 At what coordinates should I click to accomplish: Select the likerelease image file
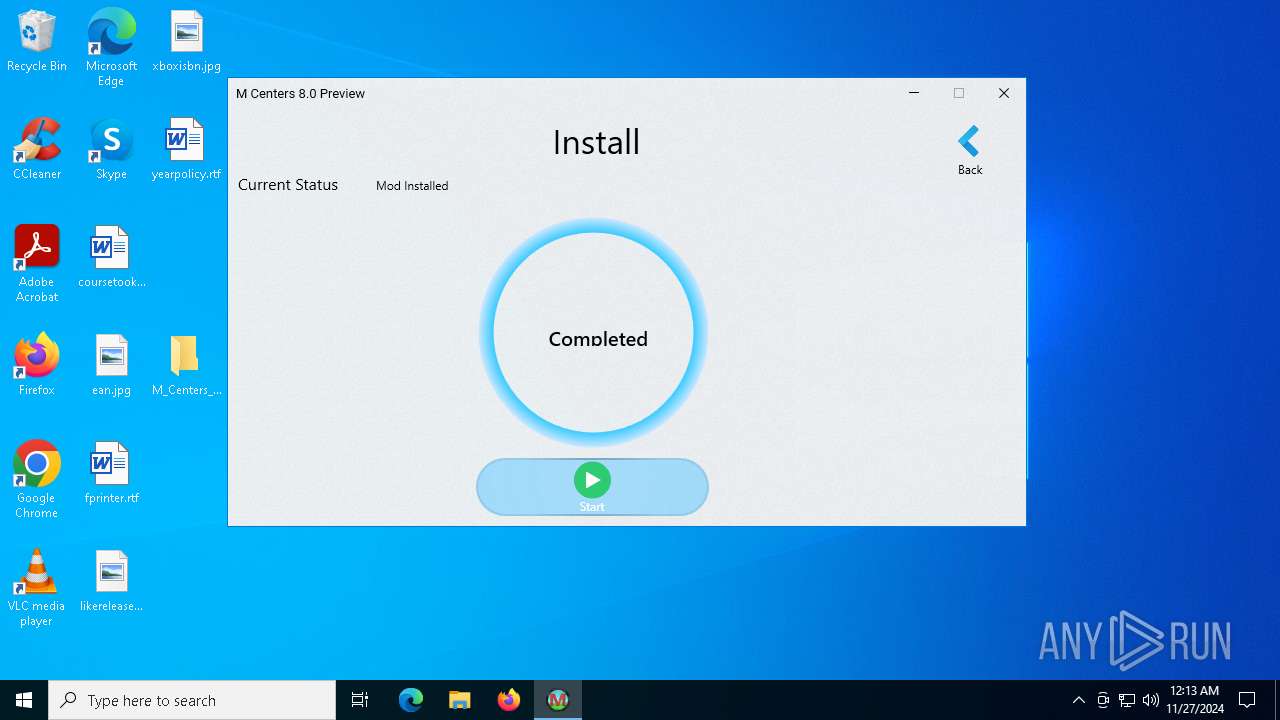[x=111, y=581]
